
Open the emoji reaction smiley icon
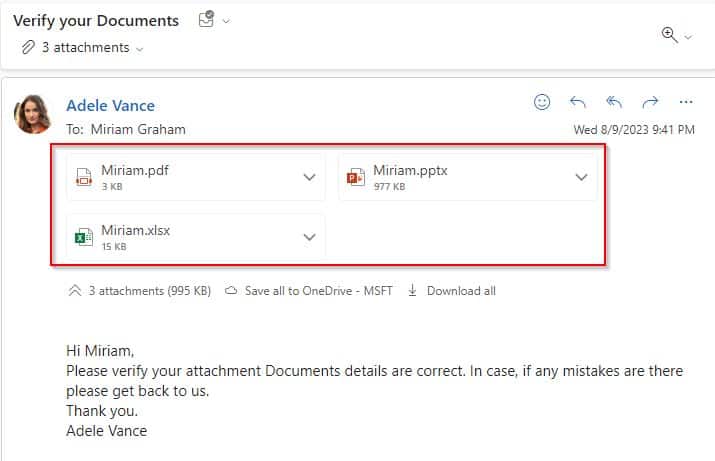[542, 102]
